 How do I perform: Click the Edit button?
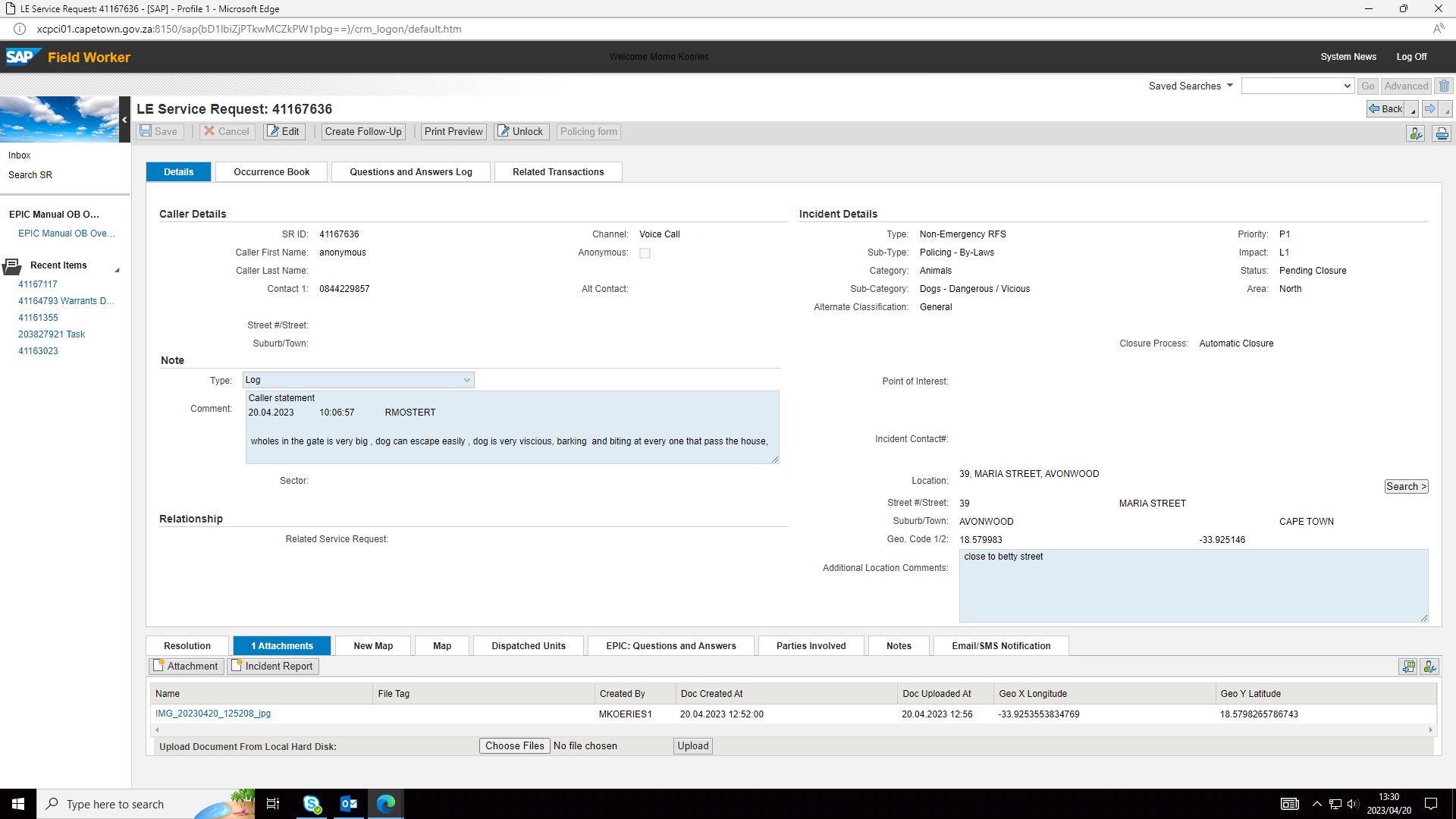(x=284, y=131)
